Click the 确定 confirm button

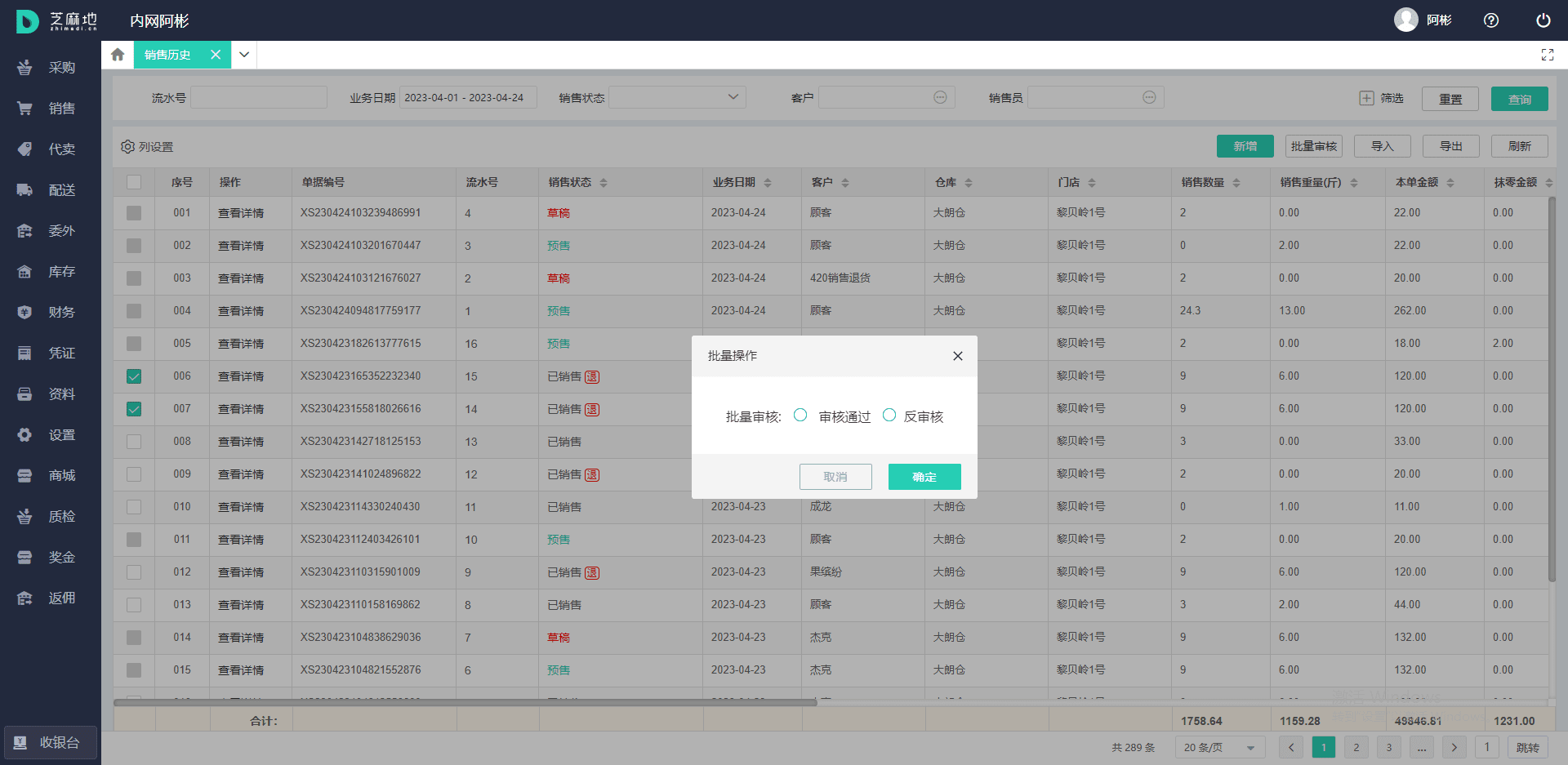tap(924, 477)
